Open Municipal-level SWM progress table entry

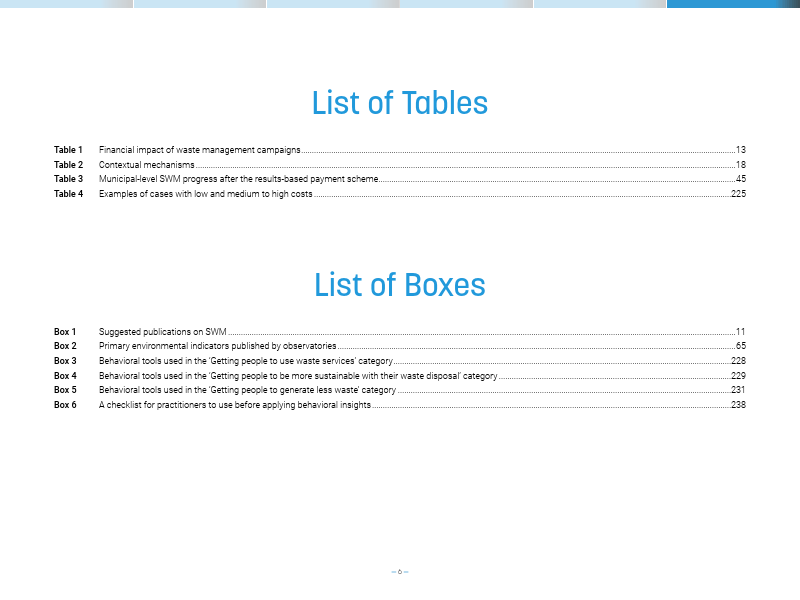(x=239, y=179)
